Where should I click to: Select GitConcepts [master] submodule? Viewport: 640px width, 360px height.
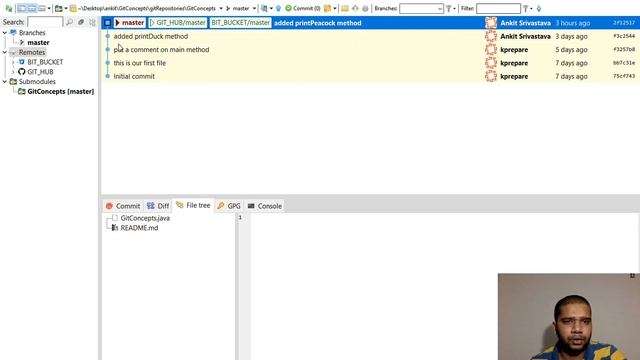[x=60, y=91]
